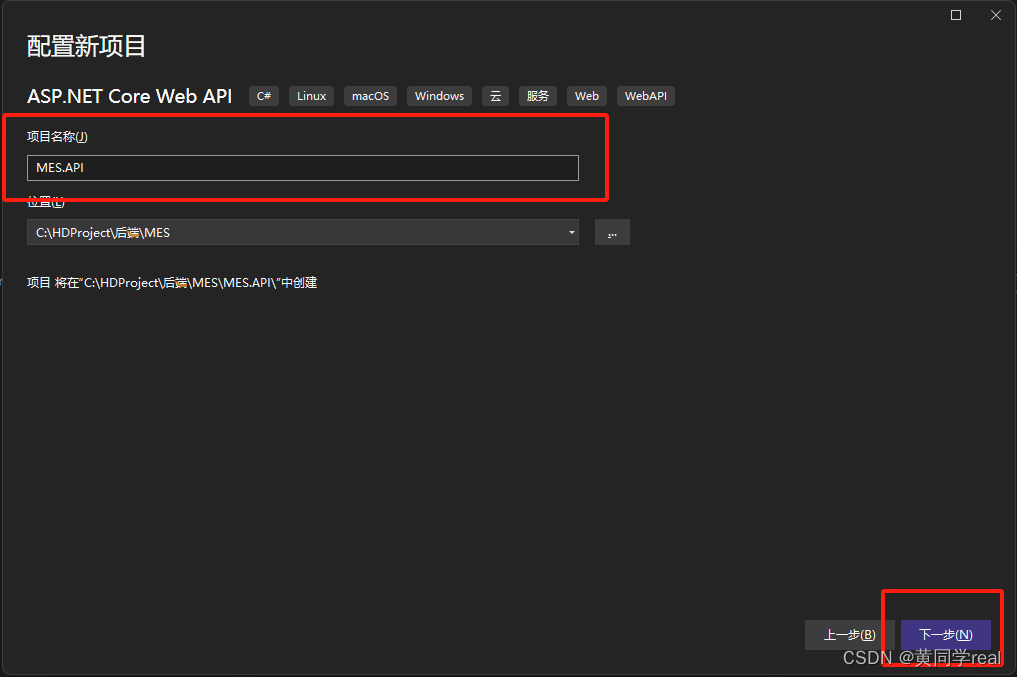Click the 配置新项目 dialog heading
Viewport: 1017px width, 677px height.
(87, 46)
